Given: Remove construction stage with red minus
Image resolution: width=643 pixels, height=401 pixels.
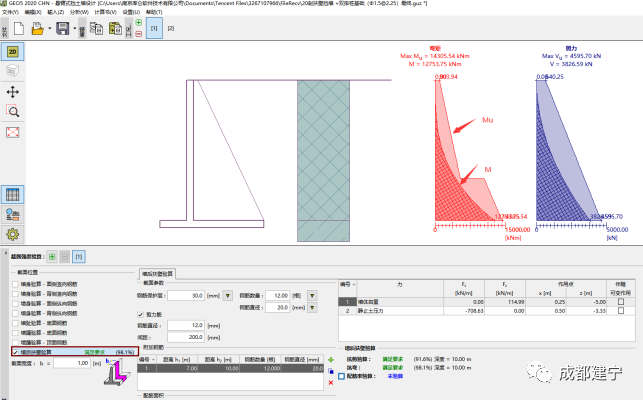Looking at the screenshot, I should [x=139, y=34].
